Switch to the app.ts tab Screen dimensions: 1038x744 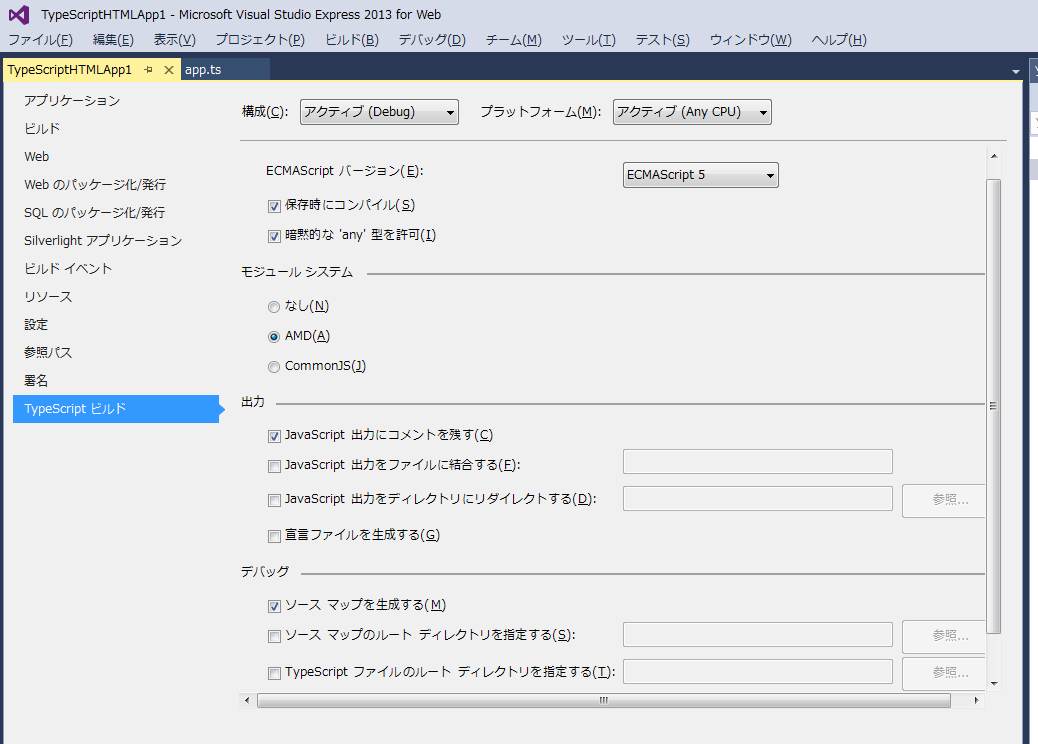(x=203, y=70)
